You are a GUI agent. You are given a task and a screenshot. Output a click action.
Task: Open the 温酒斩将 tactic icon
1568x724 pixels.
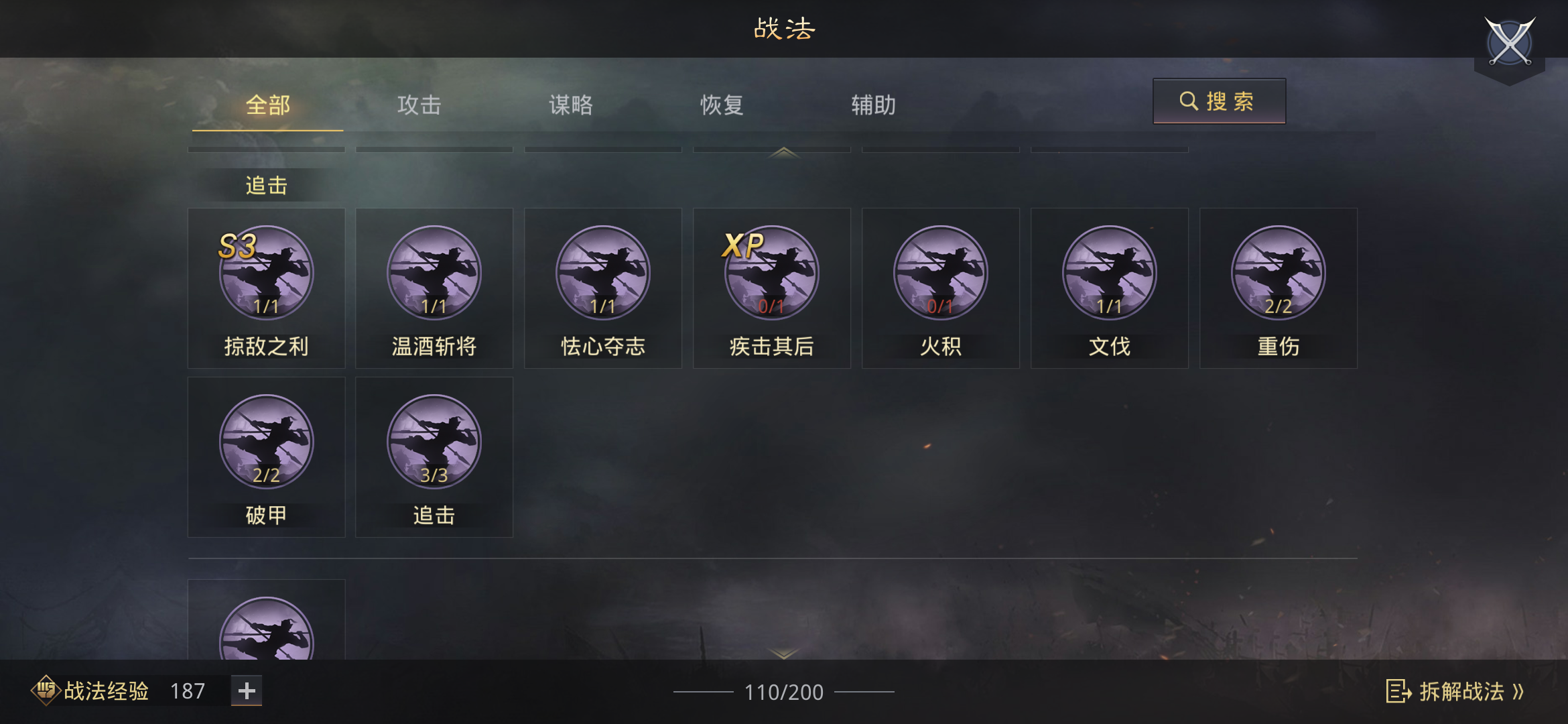(434, 273)
